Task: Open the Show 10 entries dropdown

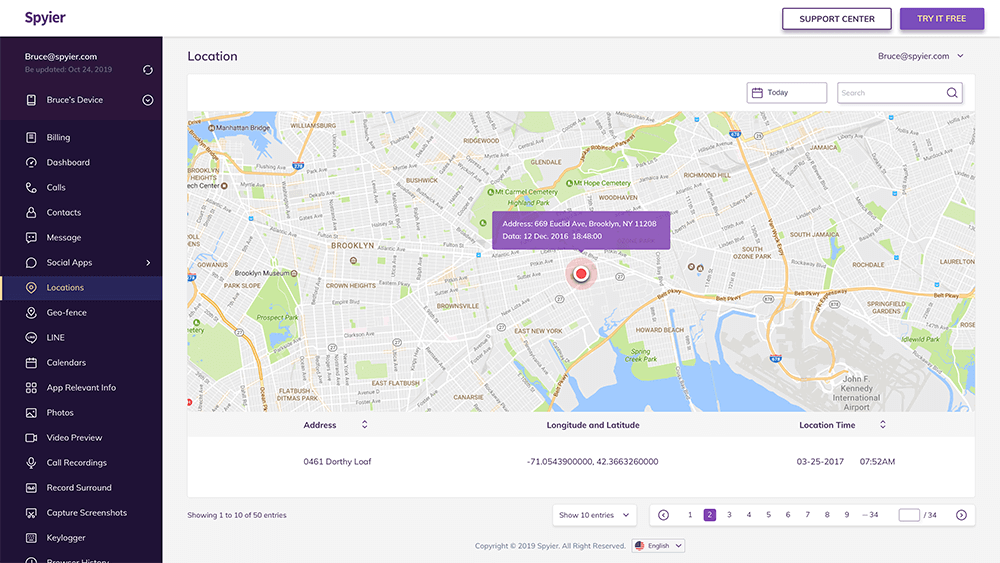Action: point(594,515)
